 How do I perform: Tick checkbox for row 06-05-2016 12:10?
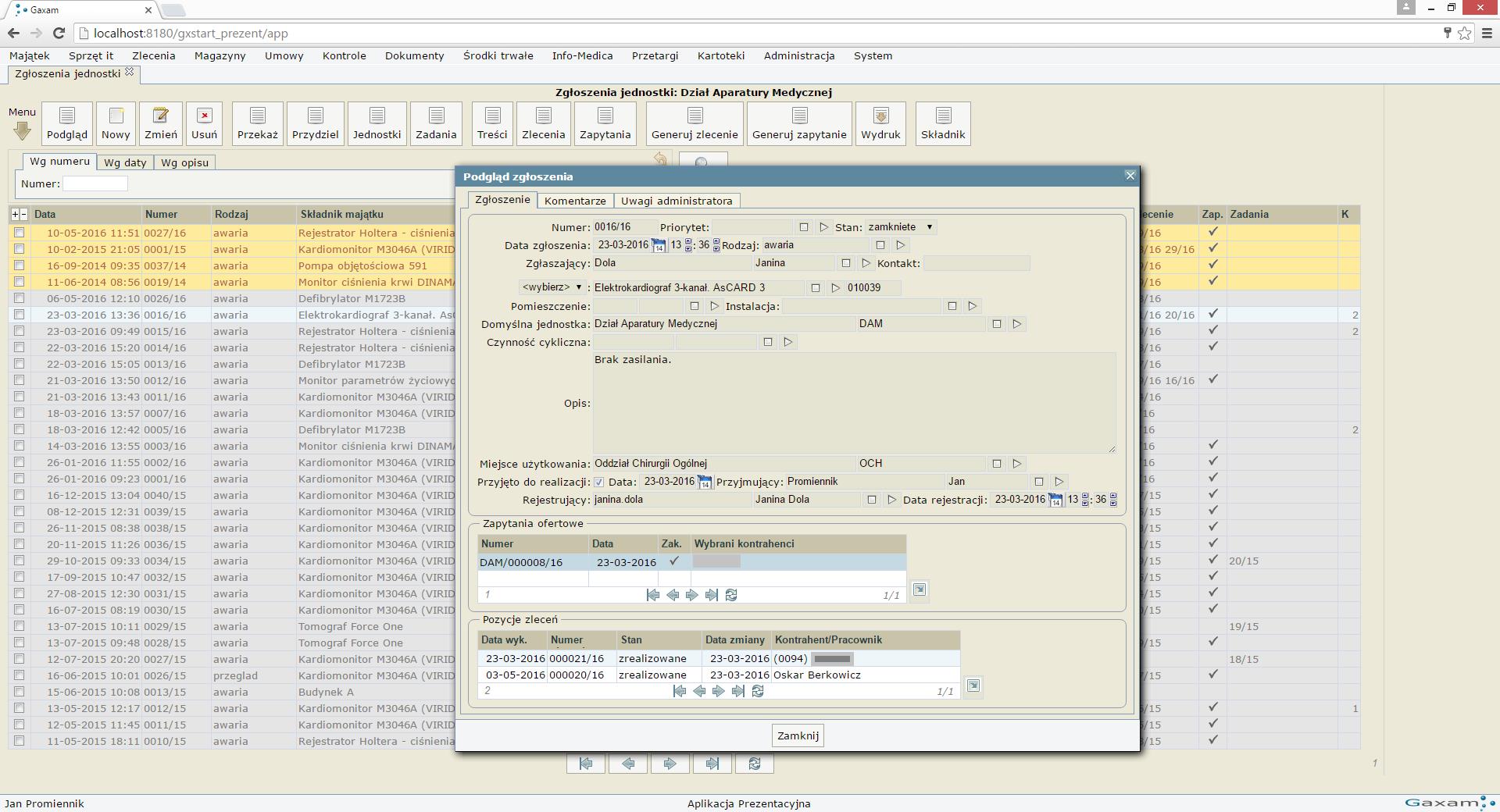coord(20,298)
